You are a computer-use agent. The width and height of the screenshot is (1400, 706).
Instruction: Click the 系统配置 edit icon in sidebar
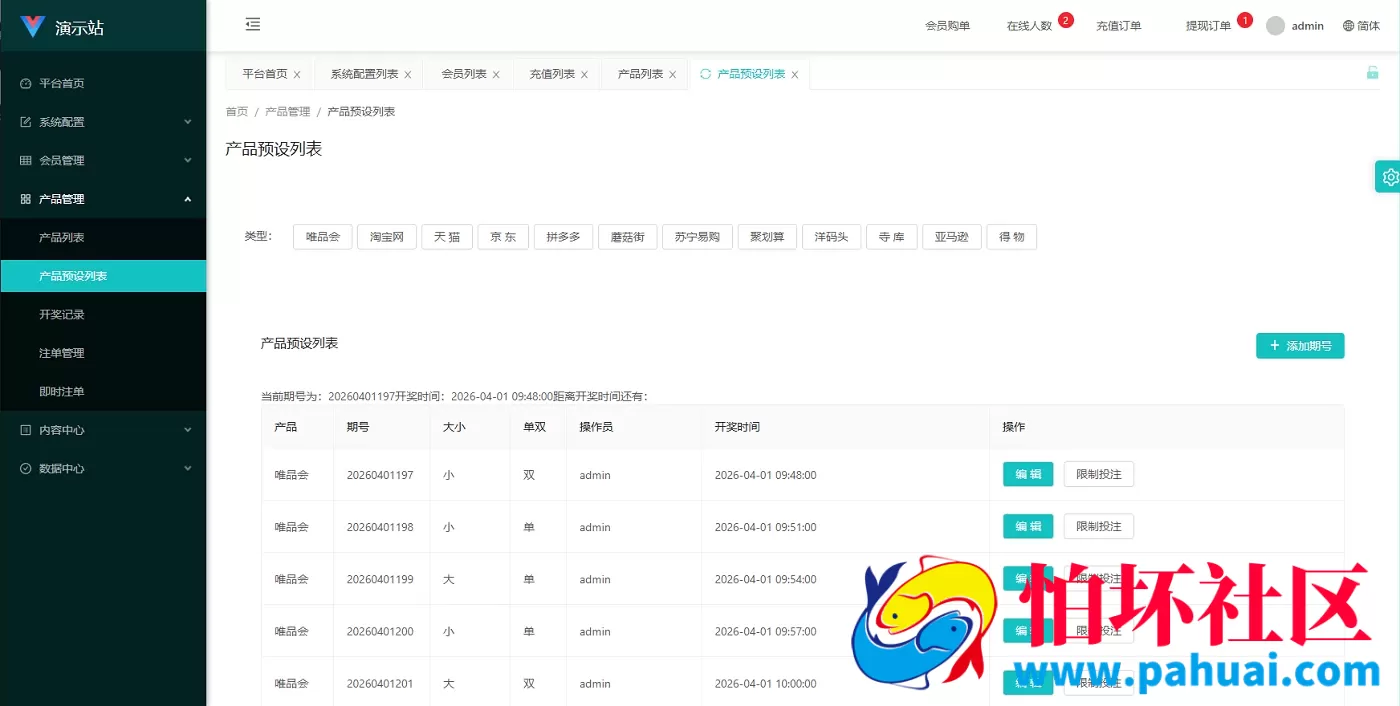[26, 122]
